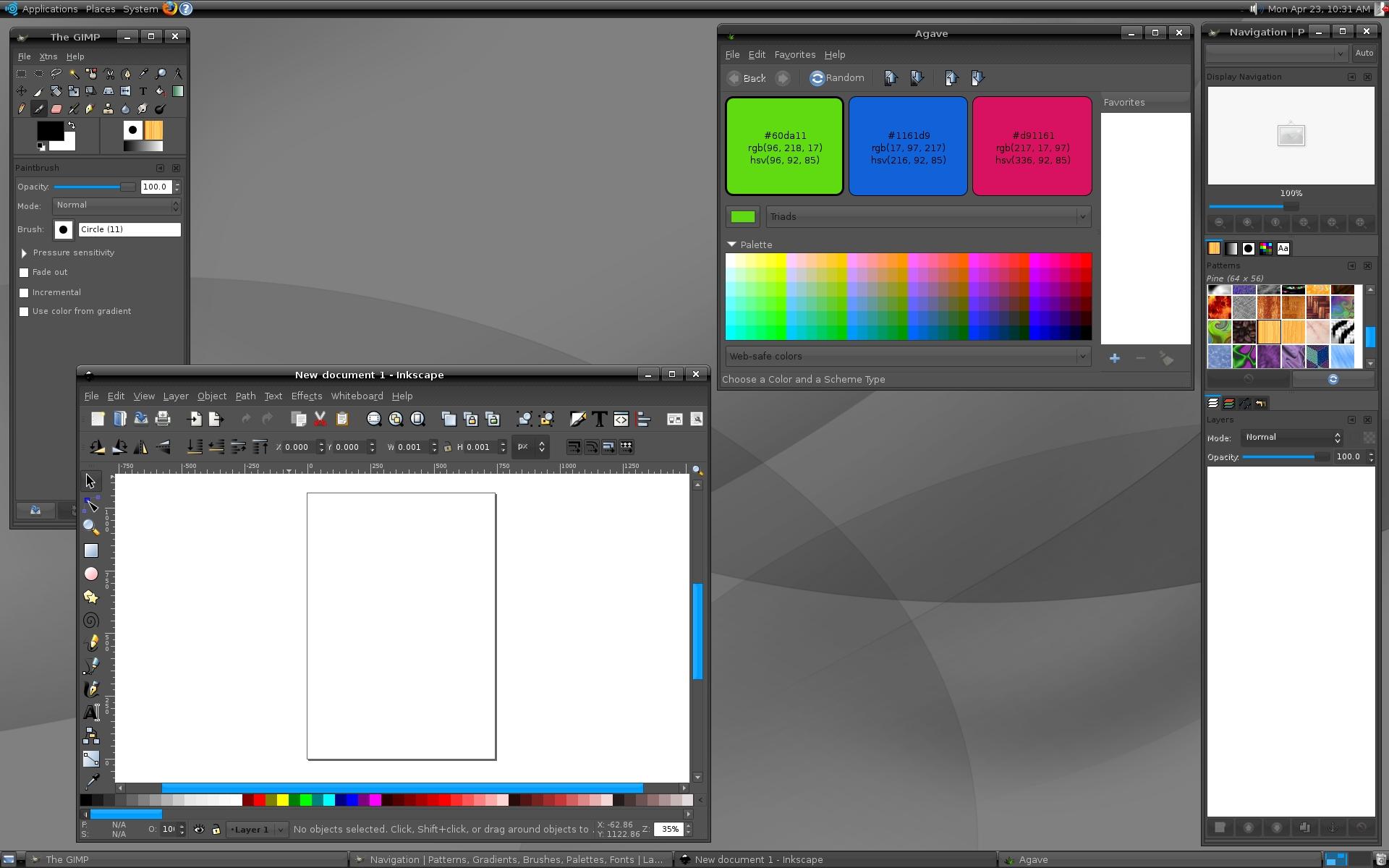This screenshot has width=1389, height=868.
Task: Open the Favorites menu in Agave
Action: [x=794, y=54]
